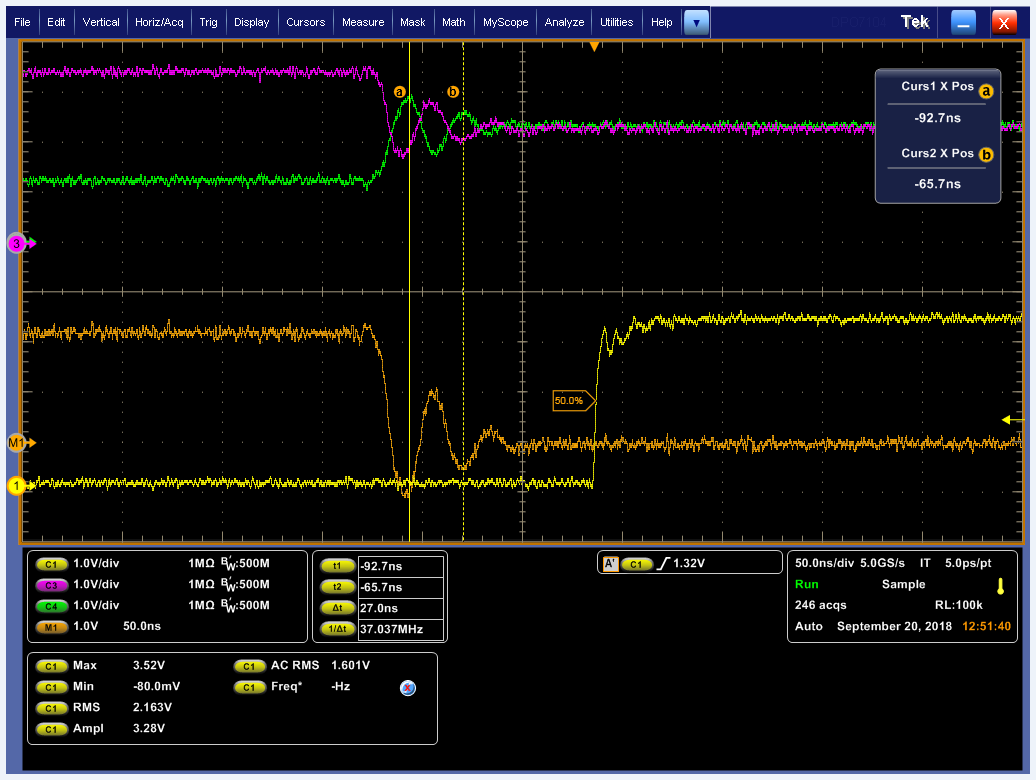This screenshot has width=1036, height=780.
Task: Open the Analyze menu
Action: 564,22
